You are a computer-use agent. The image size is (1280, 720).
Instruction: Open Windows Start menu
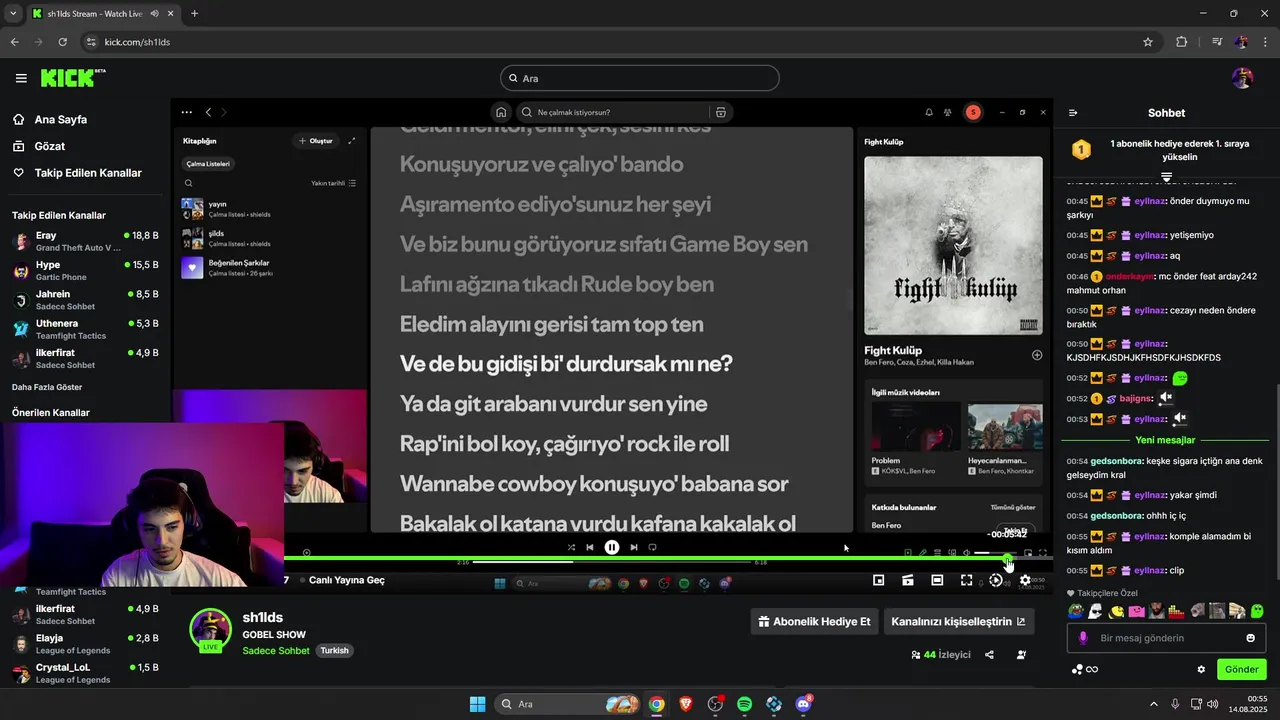click(x=477, y=704)
